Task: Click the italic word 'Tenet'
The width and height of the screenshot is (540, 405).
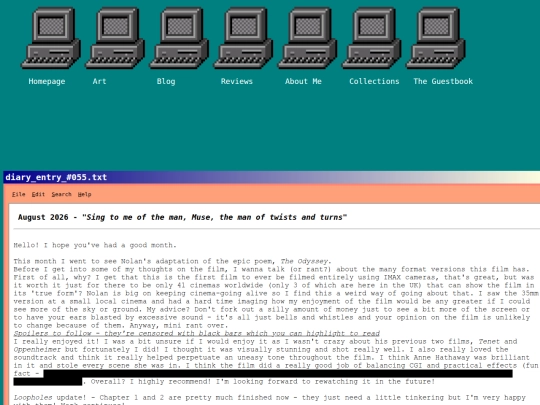Action: click(489, 342)
